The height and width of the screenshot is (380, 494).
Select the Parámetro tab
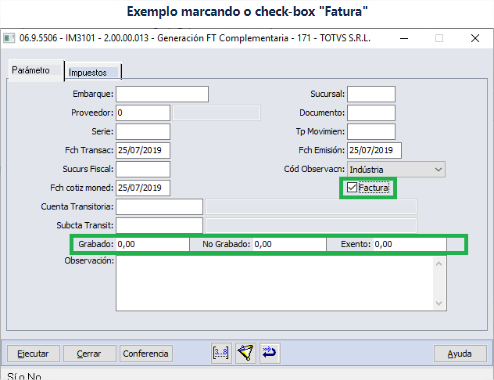point(35,70)
